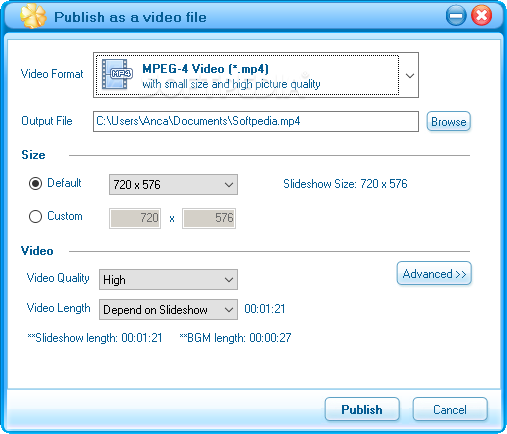Click the Video Length label

(x=58, y=308)
